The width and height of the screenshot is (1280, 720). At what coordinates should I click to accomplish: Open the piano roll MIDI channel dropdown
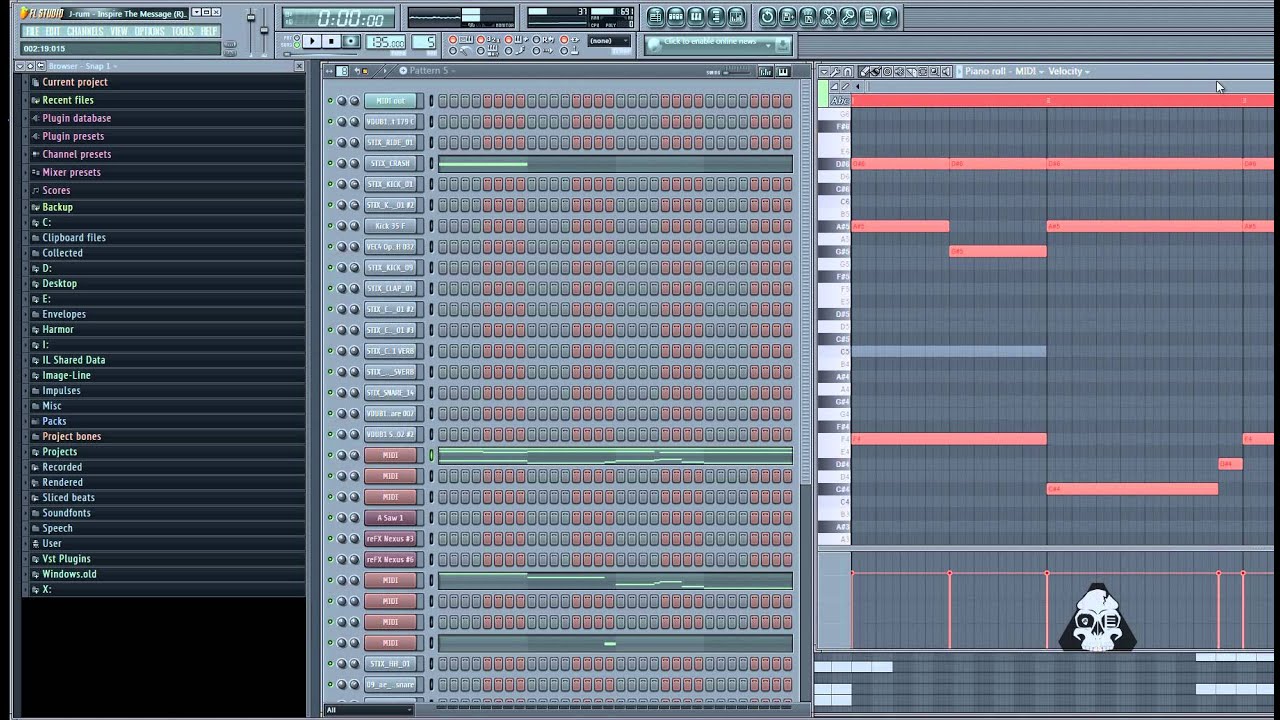[x=1030, y=71]
